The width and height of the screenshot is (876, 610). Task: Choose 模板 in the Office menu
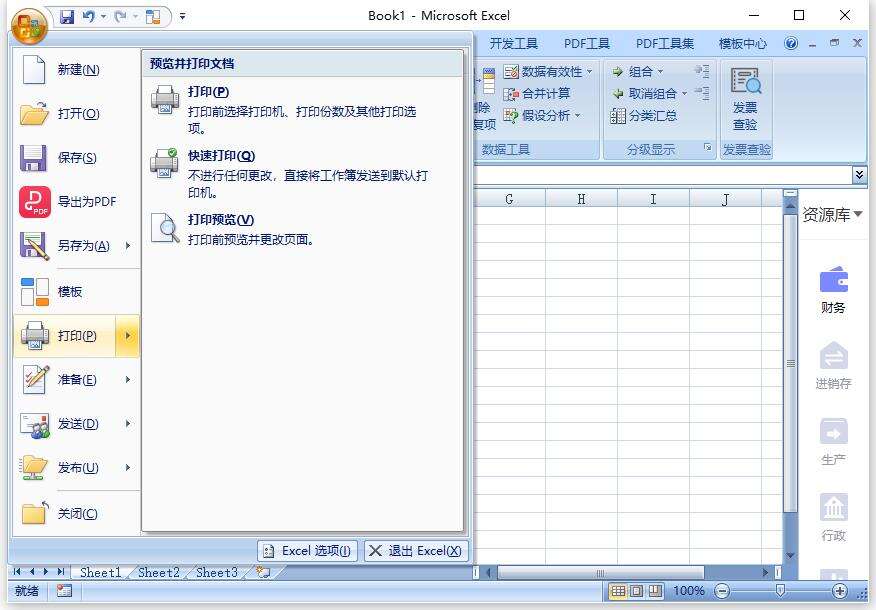(x=77, y=292)
